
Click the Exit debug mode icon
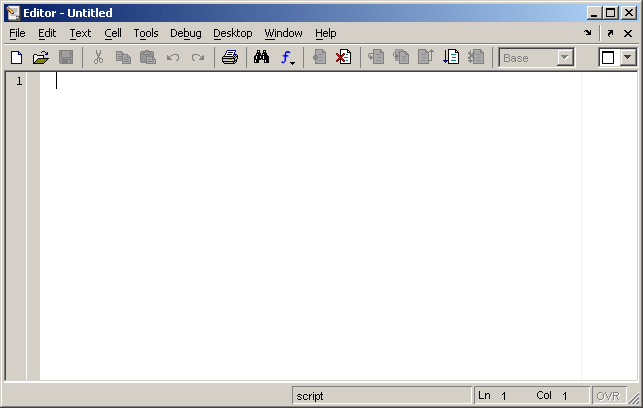476,57
